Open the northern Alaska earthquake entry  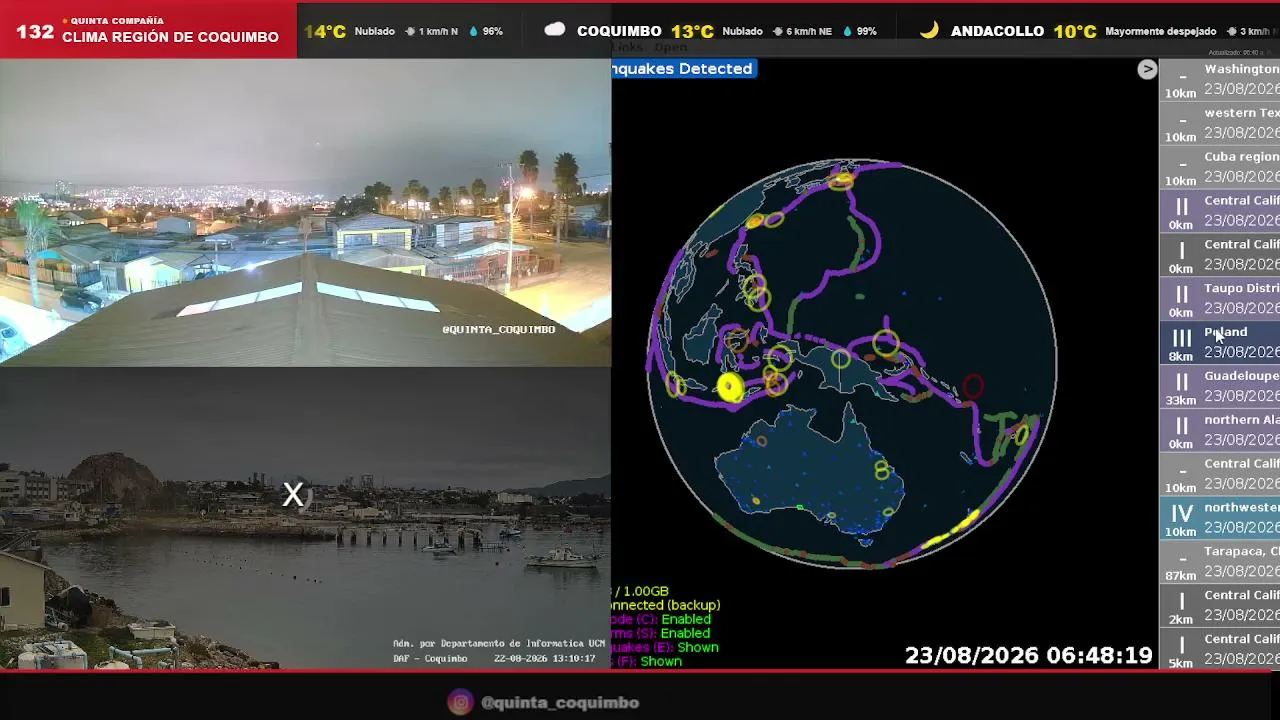[x=1219, y=431]
